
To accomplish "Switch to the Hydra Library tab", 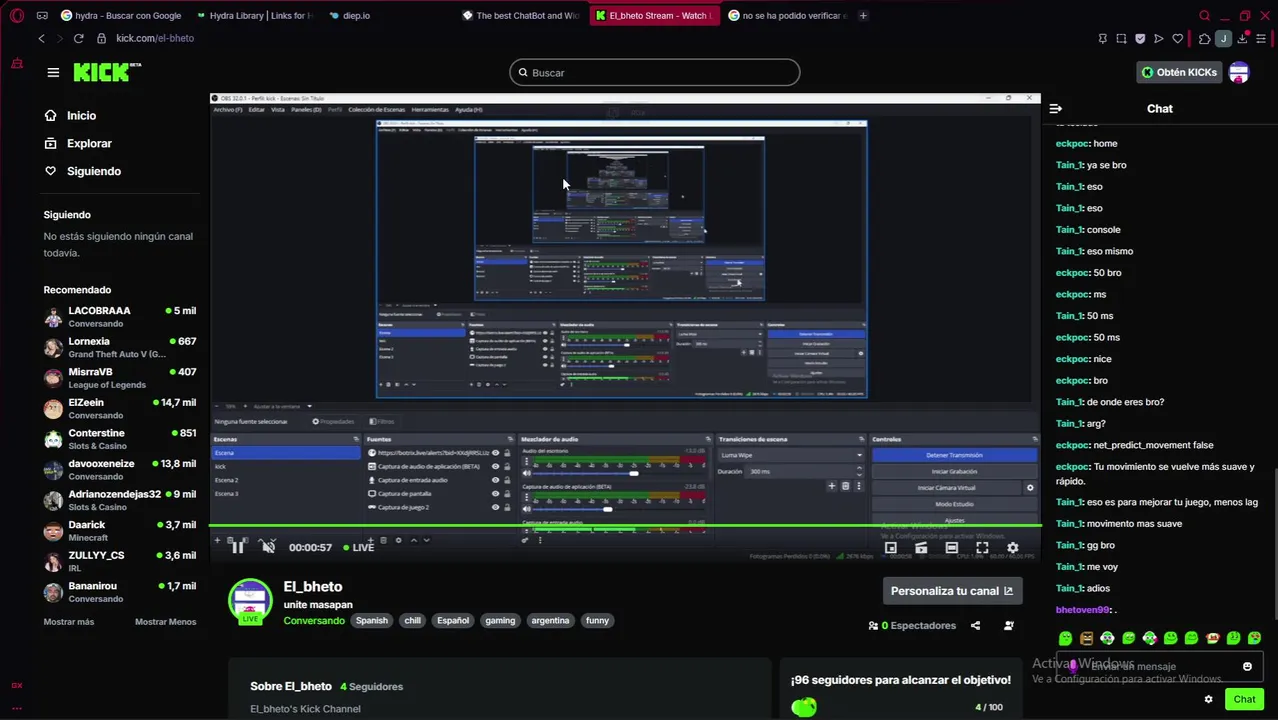I will [255, 16].
